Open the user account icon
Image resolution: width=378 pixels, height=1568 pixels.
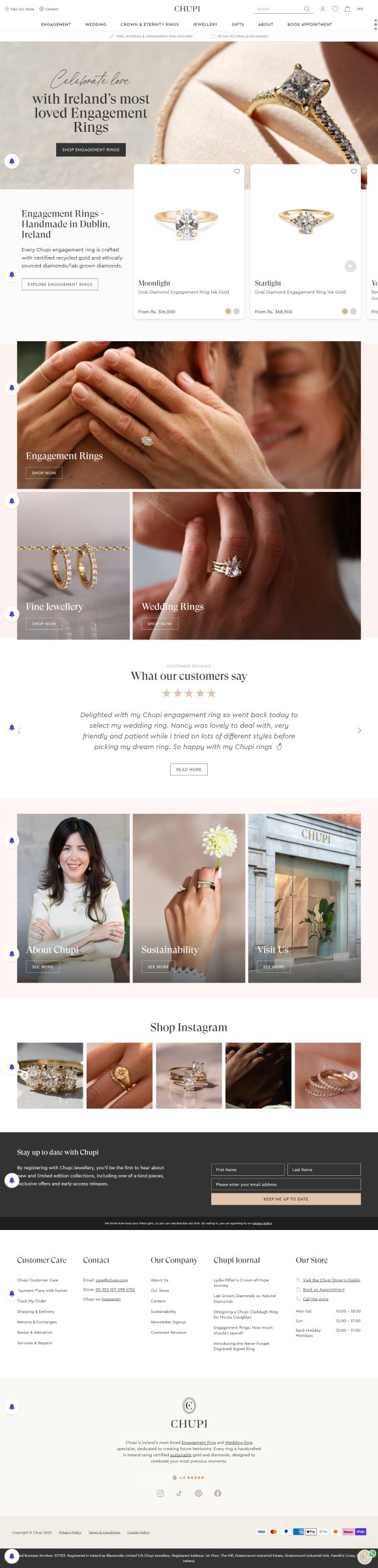(x=322, y=9)
